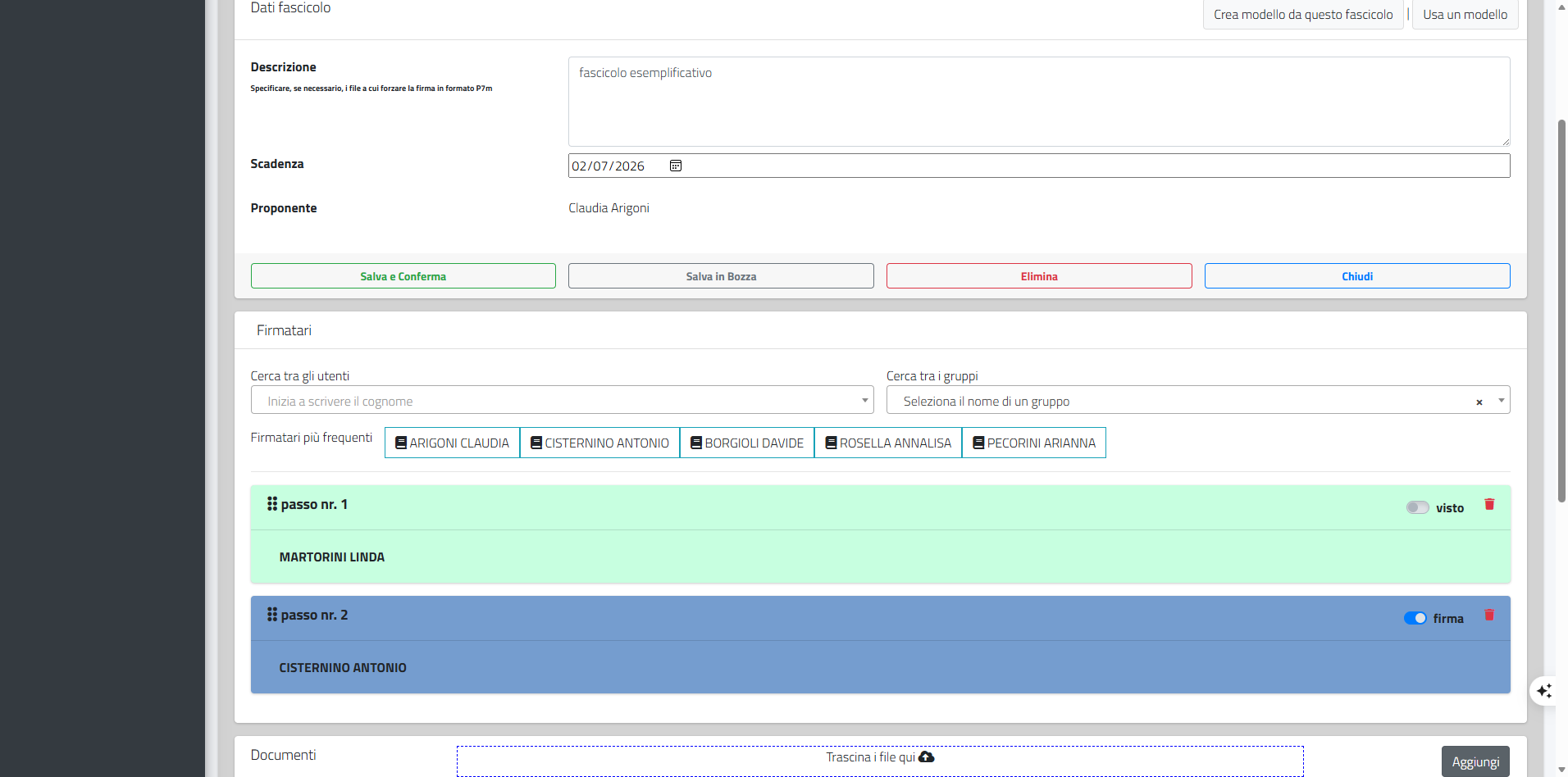The image size is (1568, 777).
Task: Click the red Elimina button
Action: [1039, 276]
